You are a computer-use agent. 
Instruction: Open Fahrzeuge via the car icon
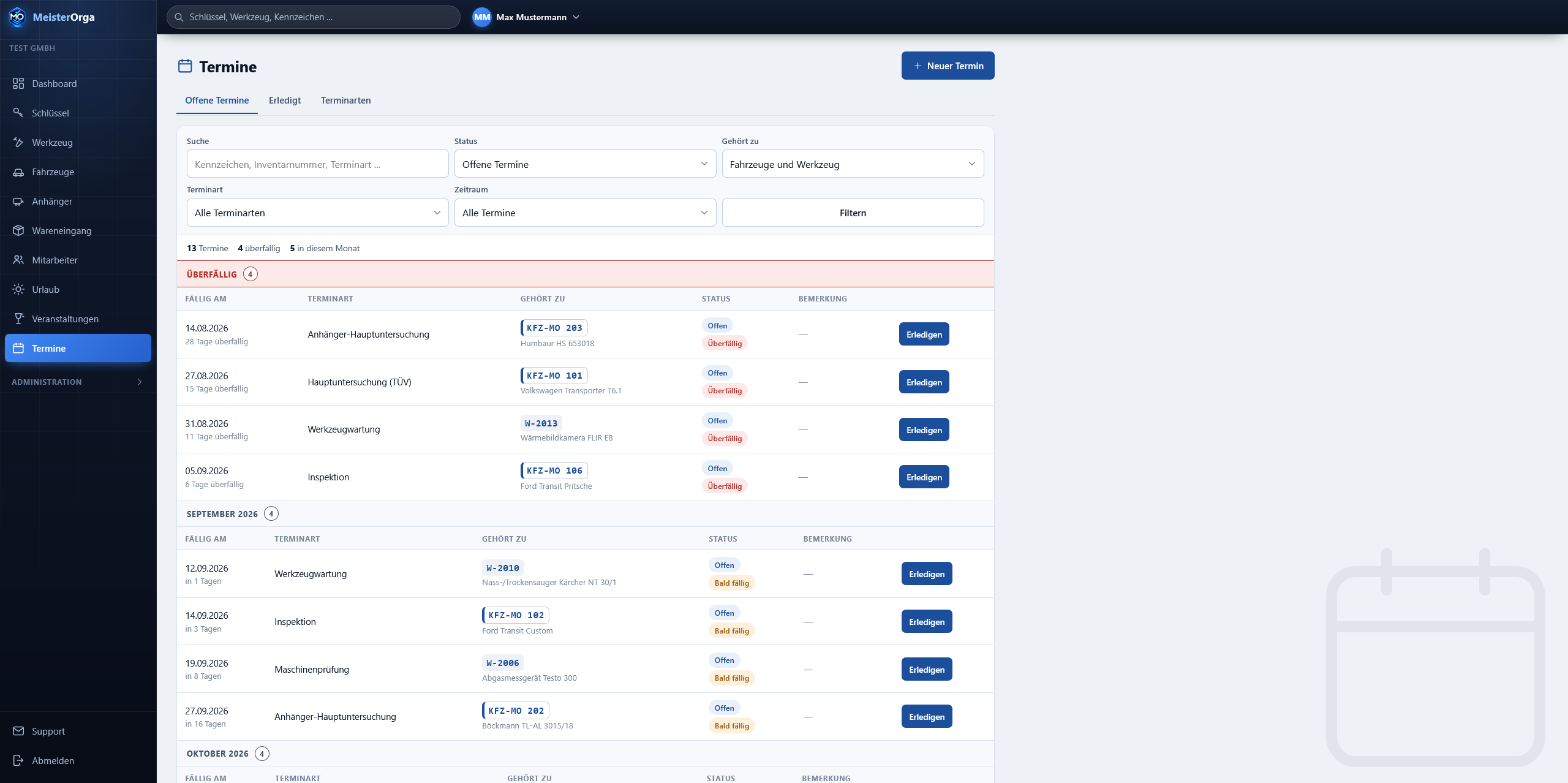(18, 172)
